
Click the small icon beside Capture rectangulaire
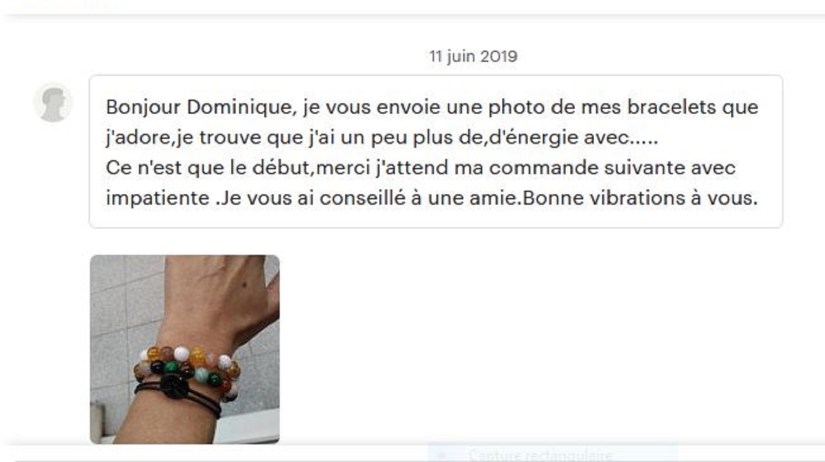point(441,455)
